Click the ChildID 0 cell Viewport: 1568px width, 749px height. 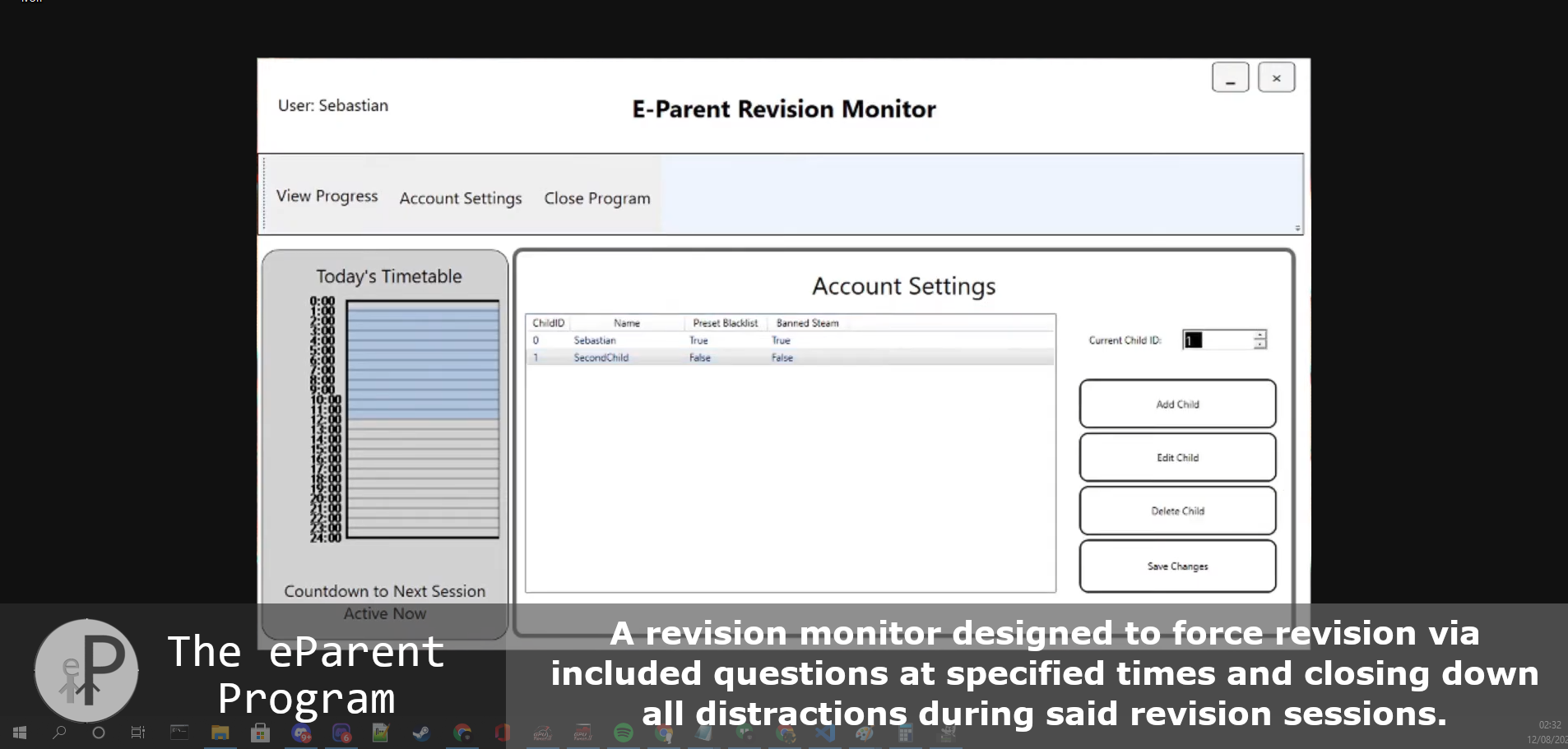(x=536, y=340)
